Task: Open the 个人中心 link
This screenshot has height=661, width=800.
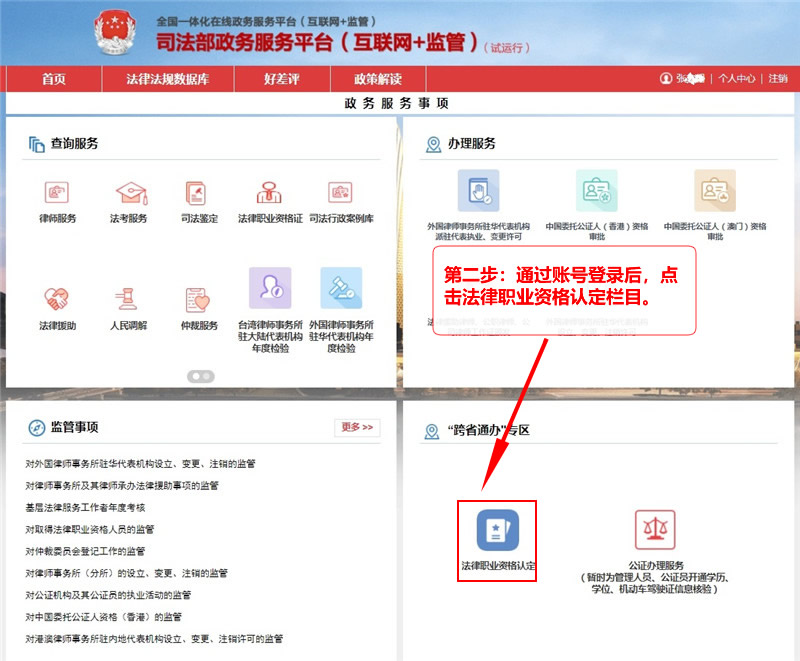Action: 737,79
